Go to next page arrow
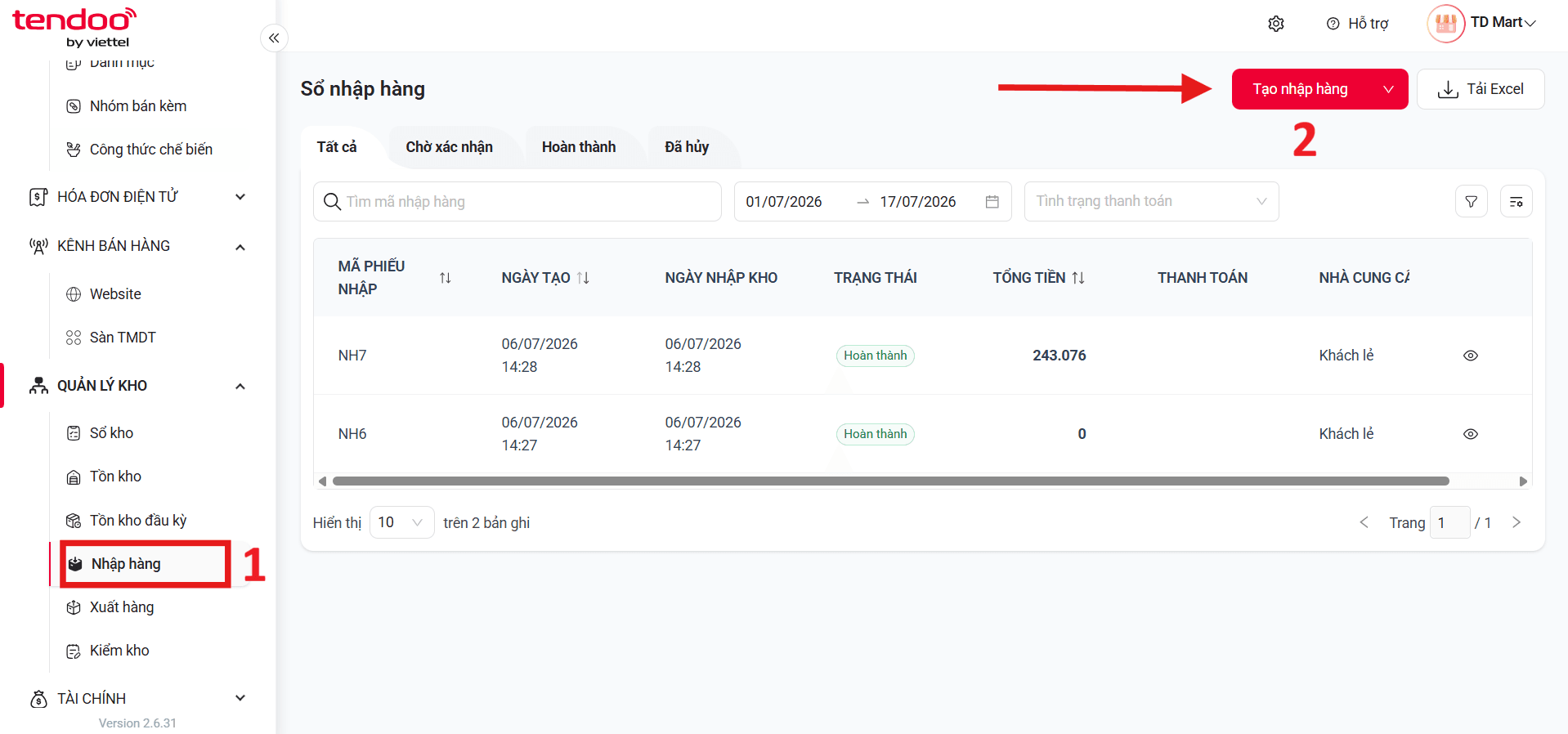This screenshot has width=1568, height=734. click(1516, 522)
